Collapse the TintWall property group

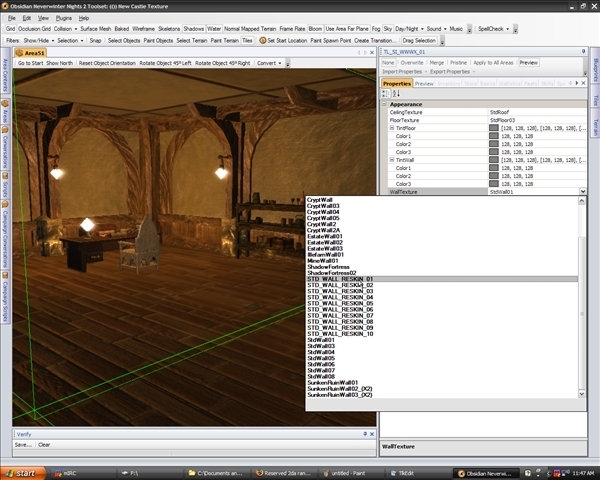tap(392, 160)
